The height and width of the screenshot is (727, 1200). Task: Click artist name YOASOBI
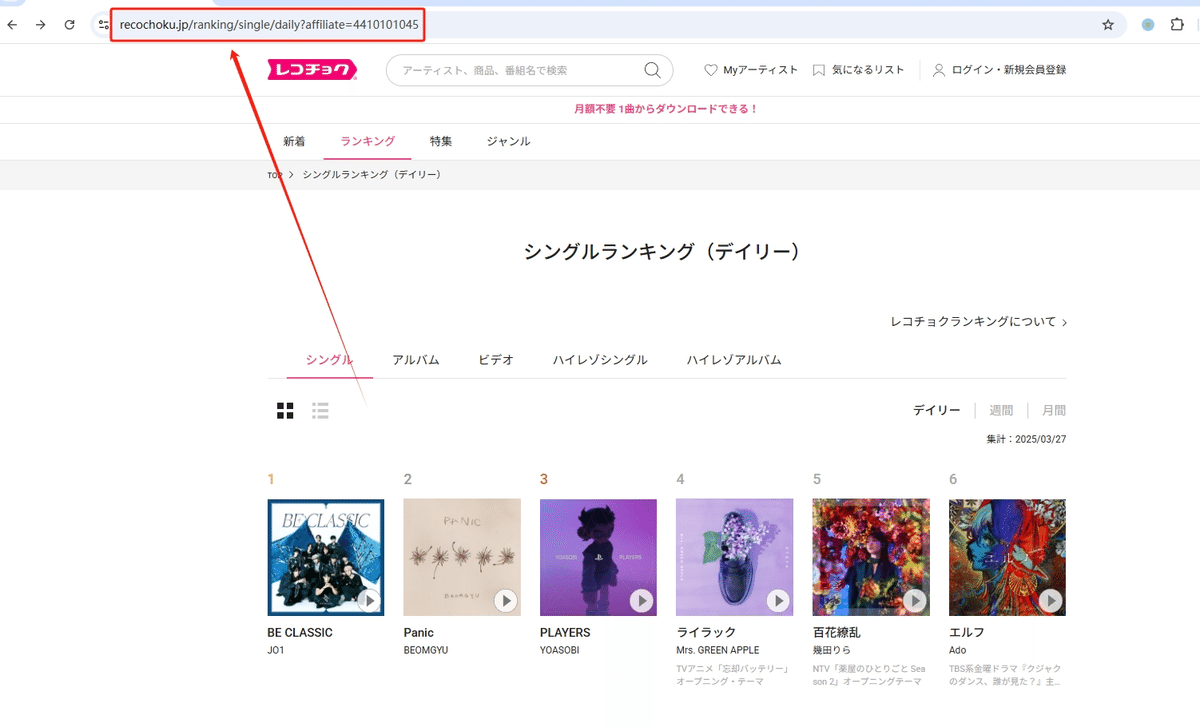[560, 650]
